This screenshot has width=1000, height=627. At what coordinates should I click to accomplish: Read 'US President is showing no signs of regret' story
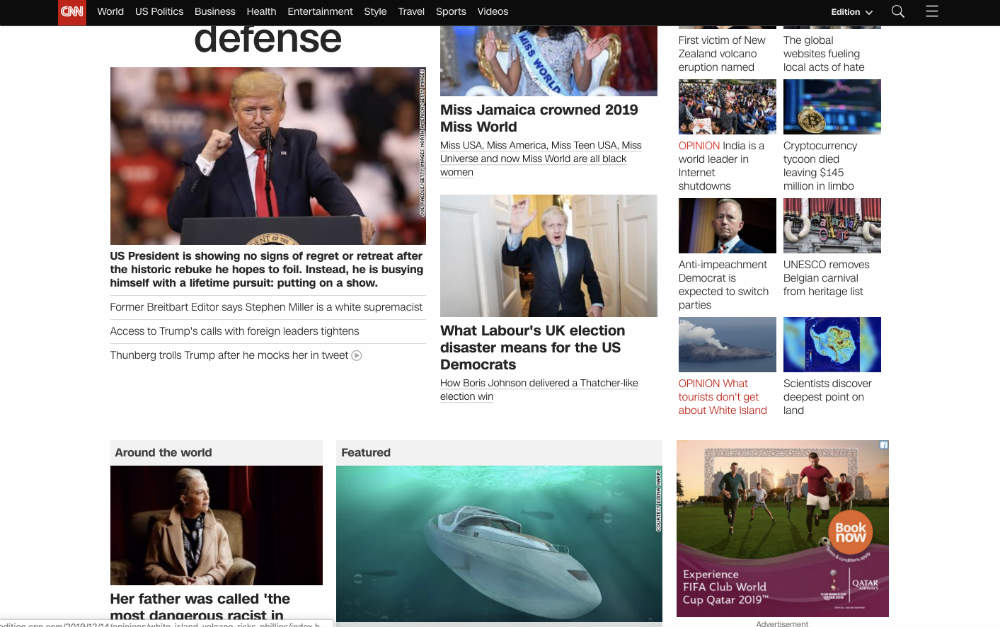[267, 270]
